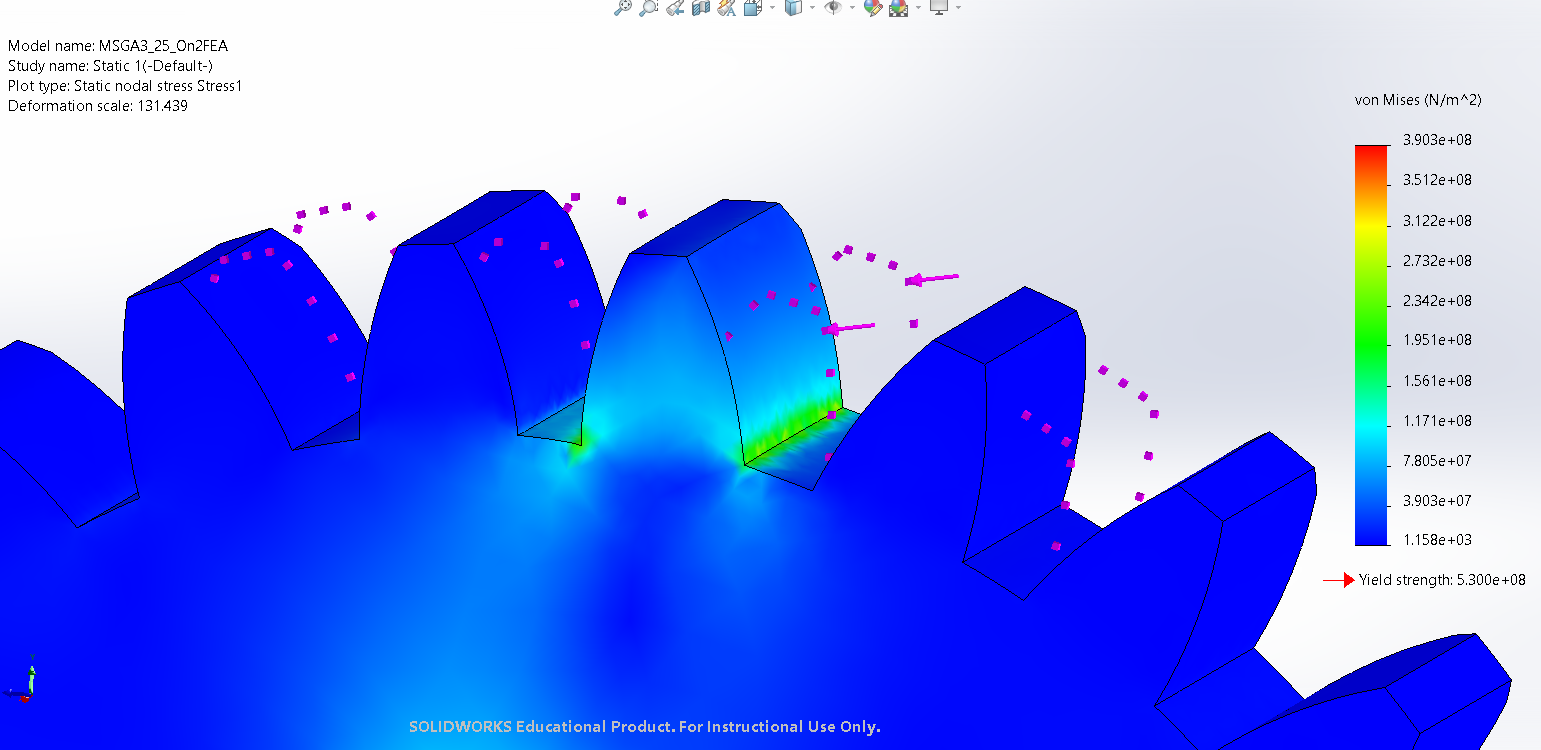Click the View Settings monitor icon

click(939, 6)
